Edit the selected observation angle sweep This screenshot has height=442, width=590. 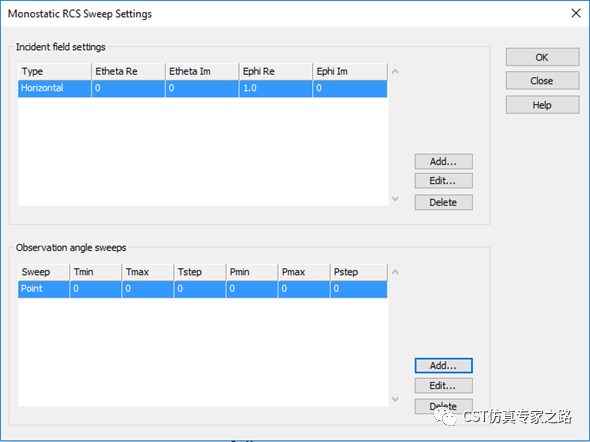click(x=444, y=386)
